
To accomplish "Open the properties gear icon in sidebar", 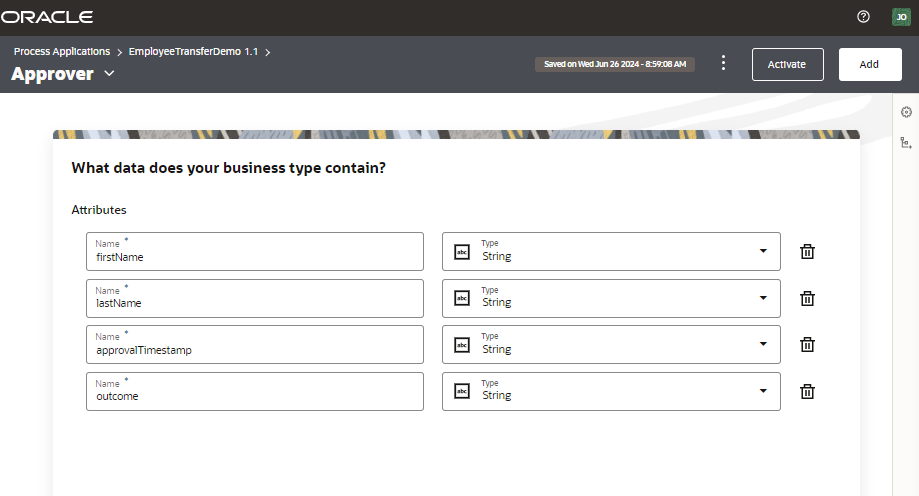I will coord(906,112).
